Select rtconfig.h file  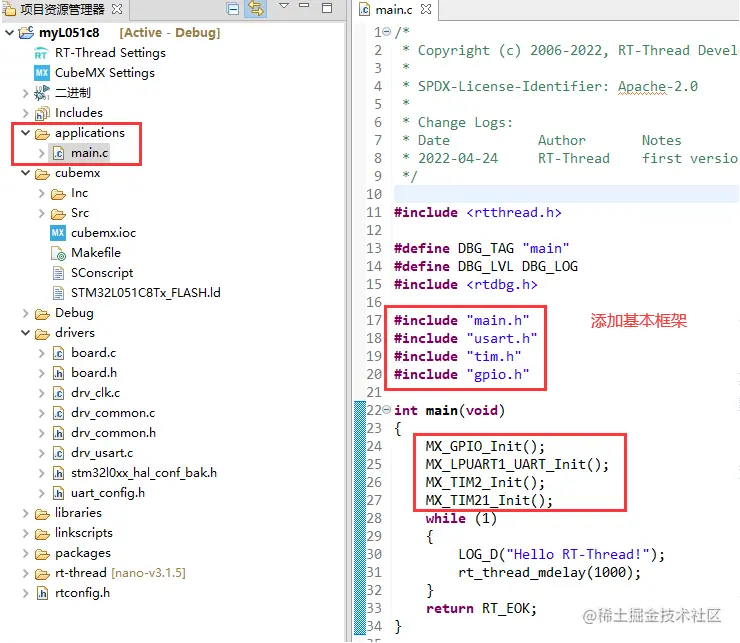[82, 593]
